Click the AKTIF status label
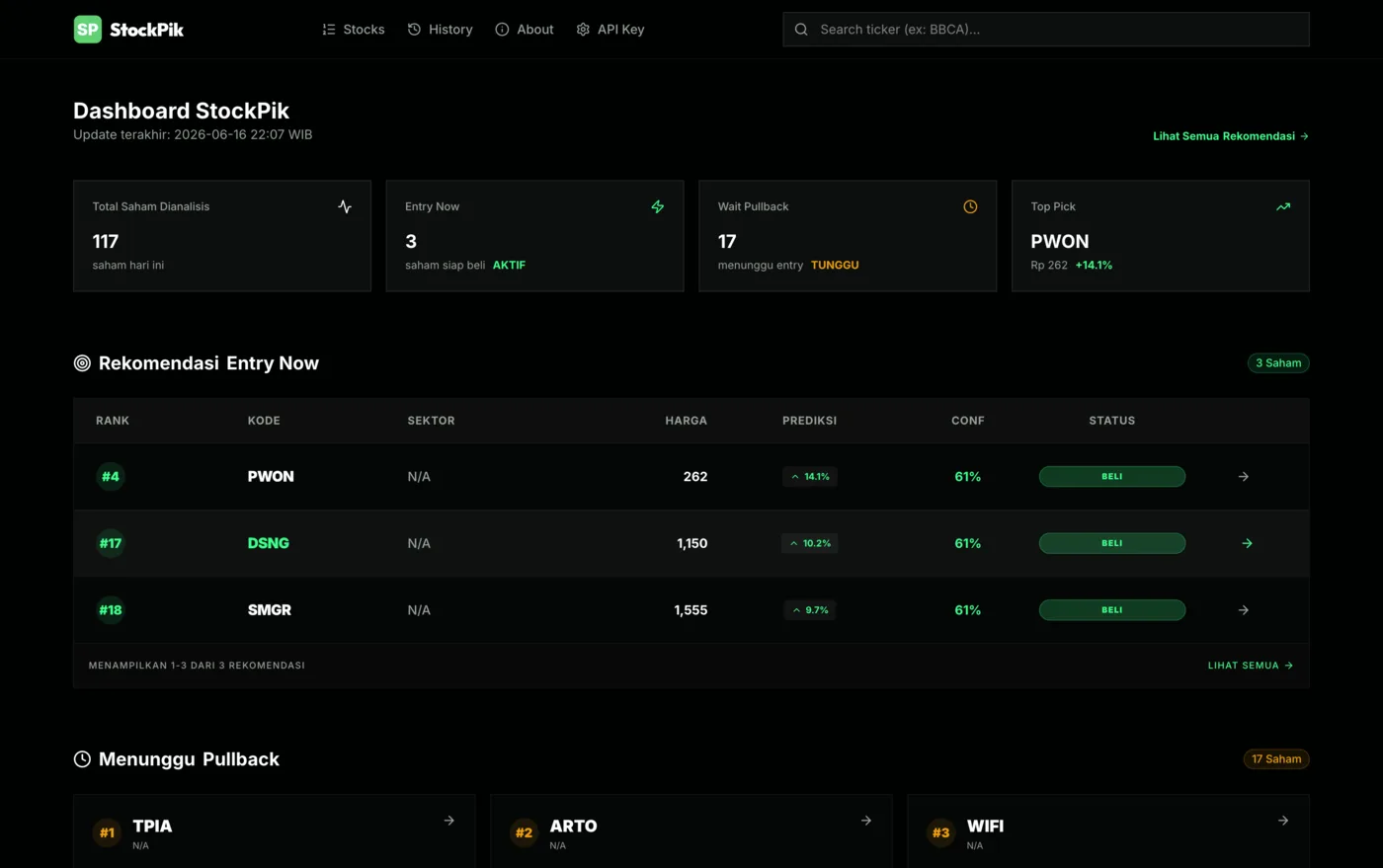 509,266
